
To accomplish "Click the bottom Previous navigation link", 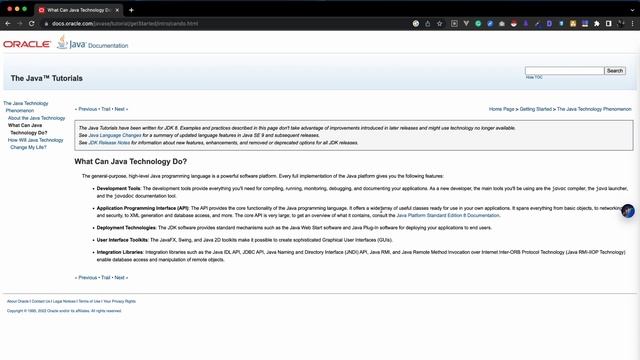I will point(87,278).
